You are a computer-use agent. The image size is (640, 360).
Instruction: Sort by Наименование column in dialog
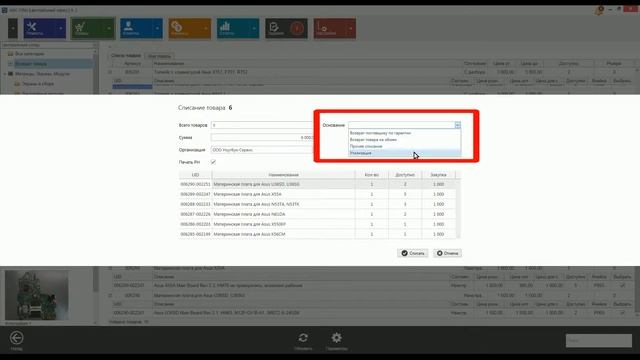tap(283, 175)
